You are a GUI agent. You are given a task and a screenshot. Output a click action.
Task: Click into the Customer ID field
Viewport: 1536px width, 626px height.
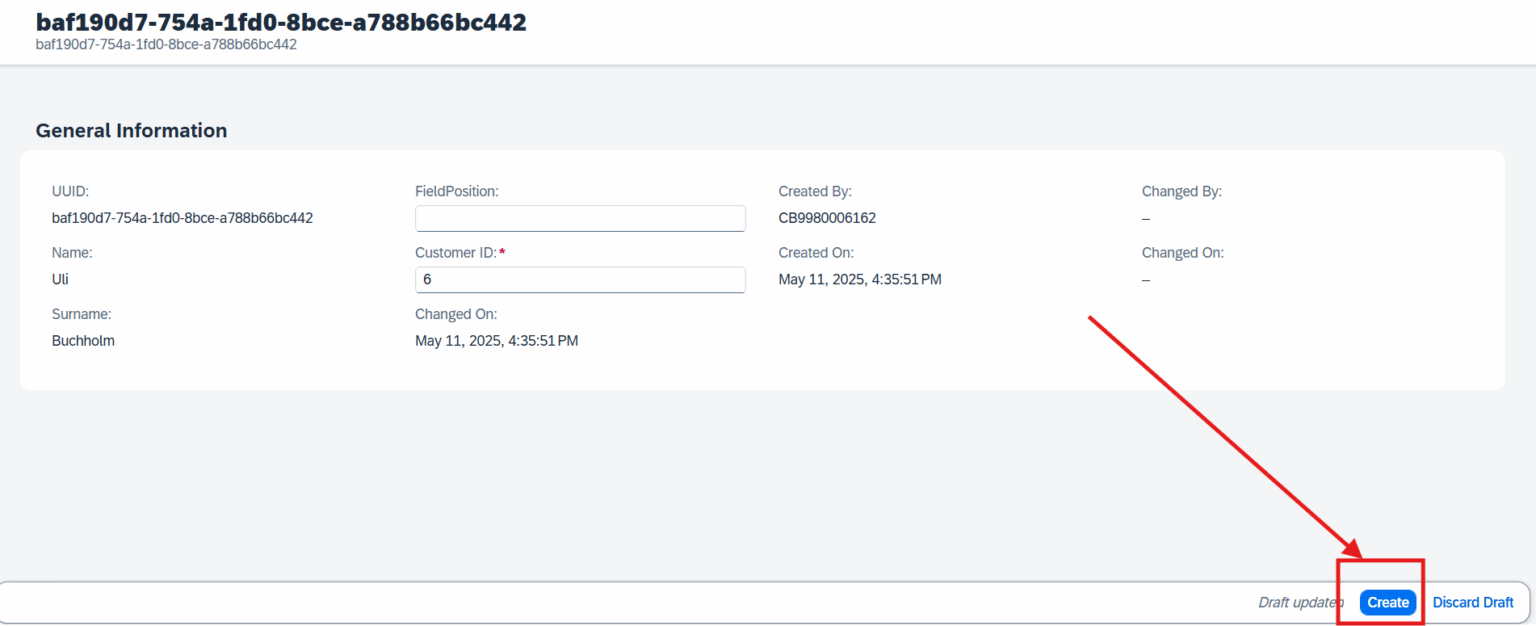(x=580, y=280)
